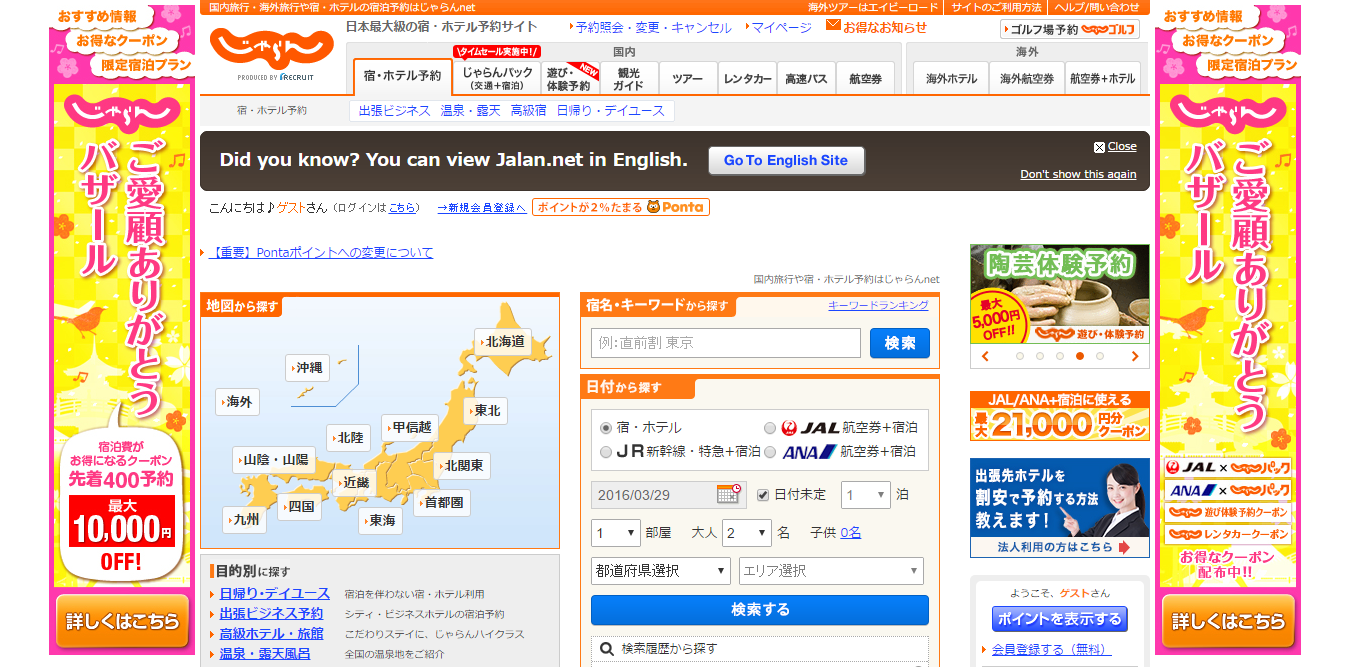Click the magnifier icon in 検索履歴から探す
Screen dimensions: 1349x667
point(606,649)
